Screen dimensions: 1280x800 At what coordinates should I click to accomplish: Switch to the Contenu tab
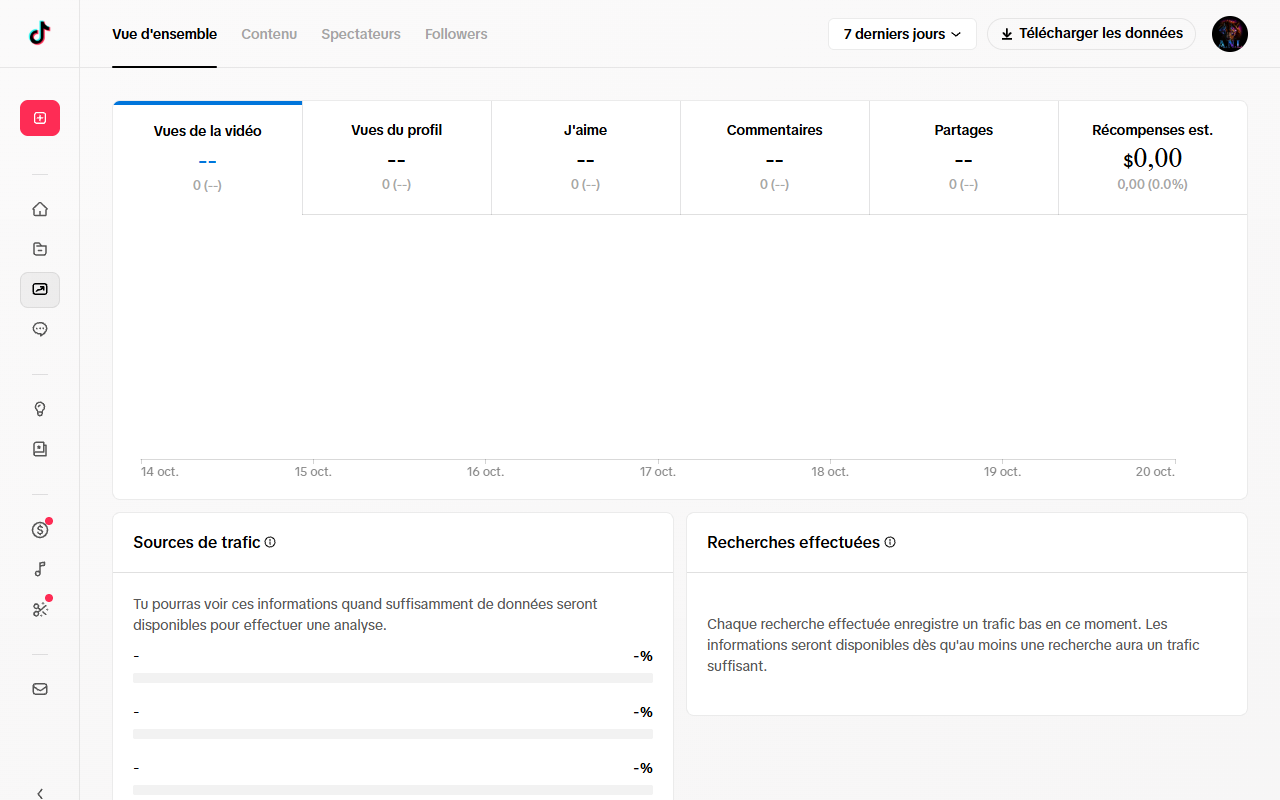[x=269, y=34]
